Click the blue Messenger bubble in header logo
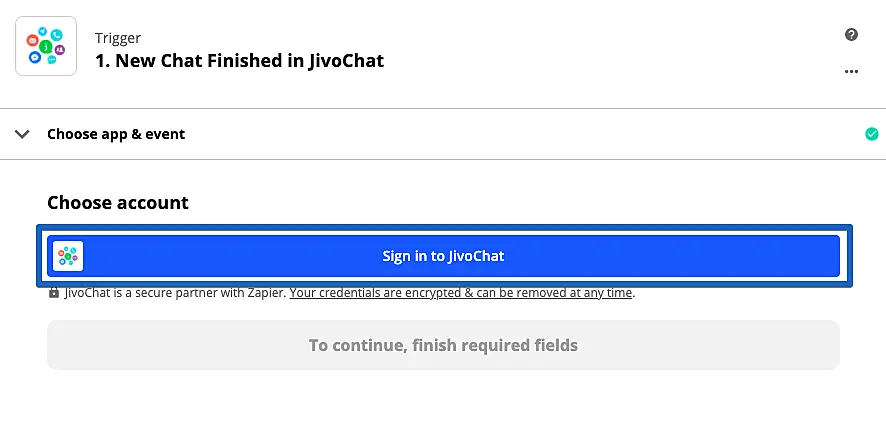886x422 pixels. 35,58
